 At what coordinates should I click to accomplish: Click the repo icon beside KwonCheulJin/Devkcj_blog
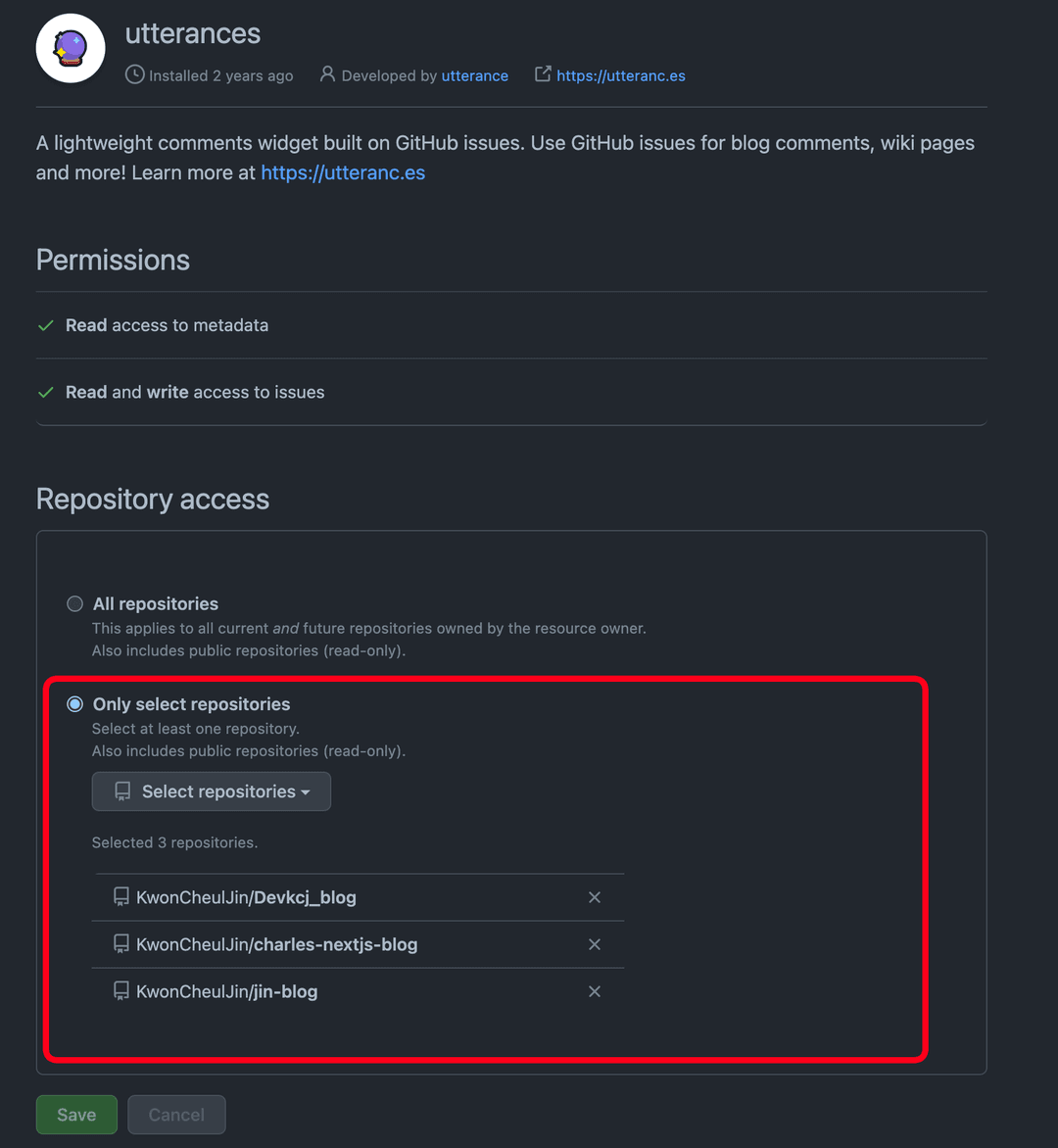pos(120,896)
